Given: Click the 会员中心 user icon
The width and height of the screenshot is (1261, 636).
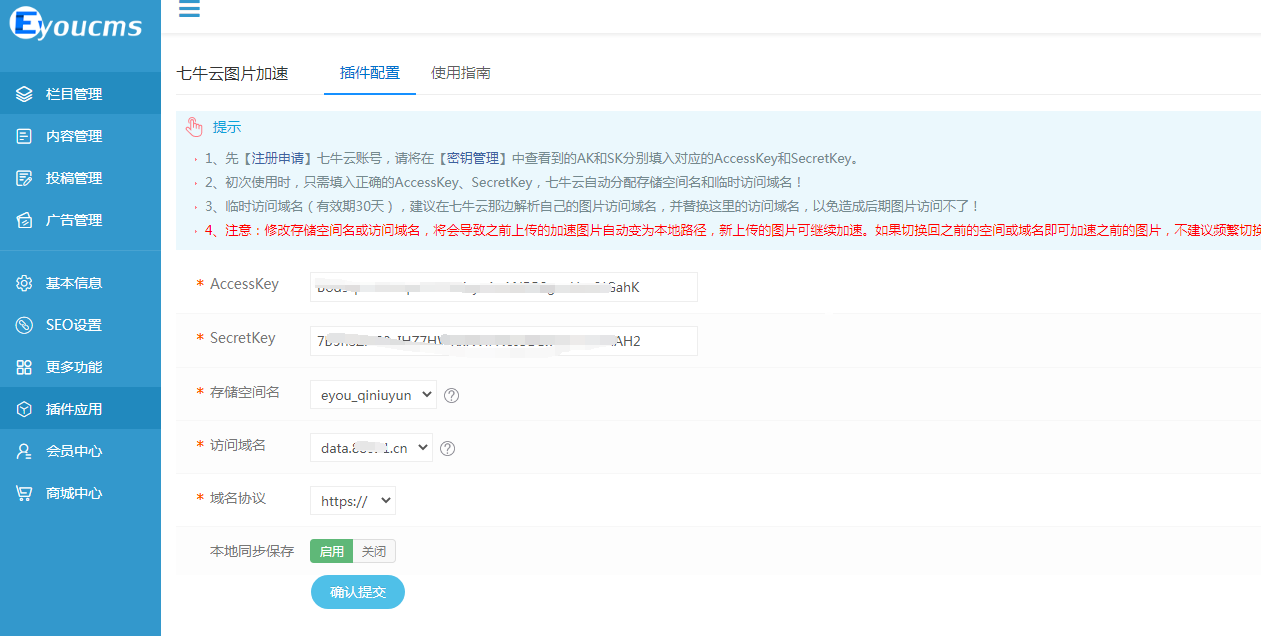Looking at the screenshot, I should click(24, 451).
